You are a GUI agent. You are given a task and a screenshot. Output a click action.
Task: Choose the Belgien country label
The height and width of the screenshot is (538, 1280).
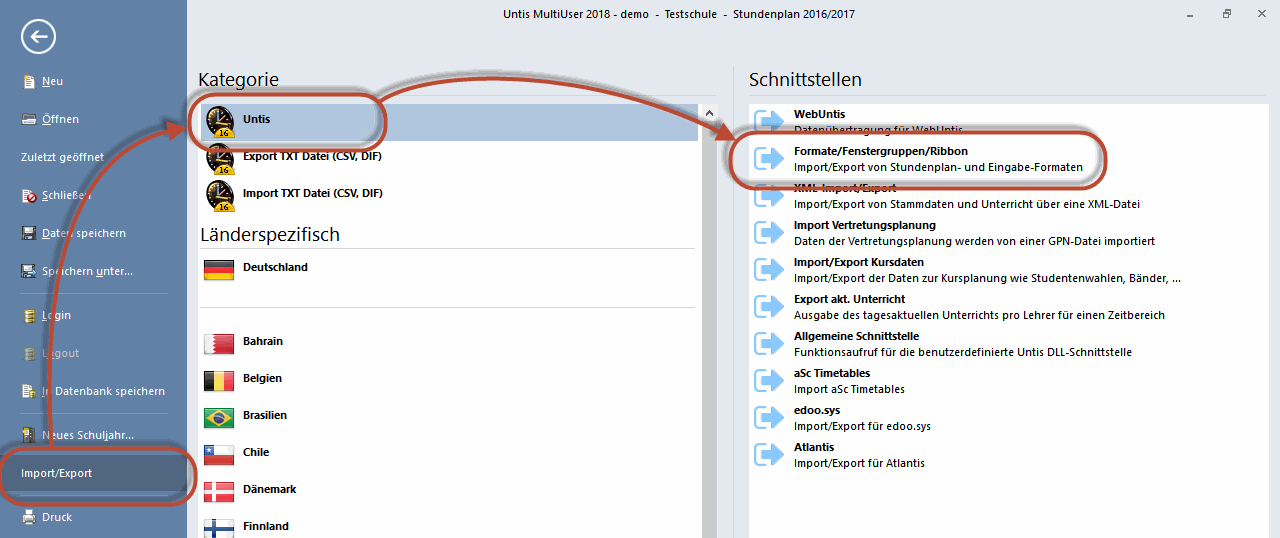point(262,378)
